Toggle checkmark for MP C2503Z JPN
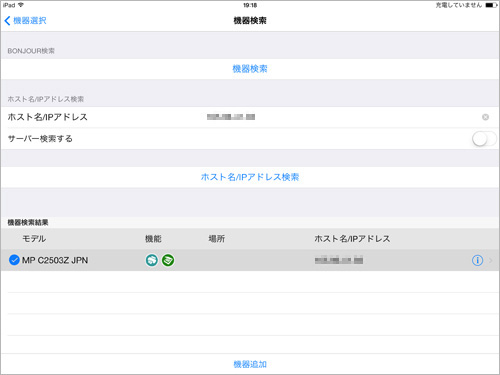Image resolution: width=500 pixels, height=375 pixels. (x=14, y=260)
